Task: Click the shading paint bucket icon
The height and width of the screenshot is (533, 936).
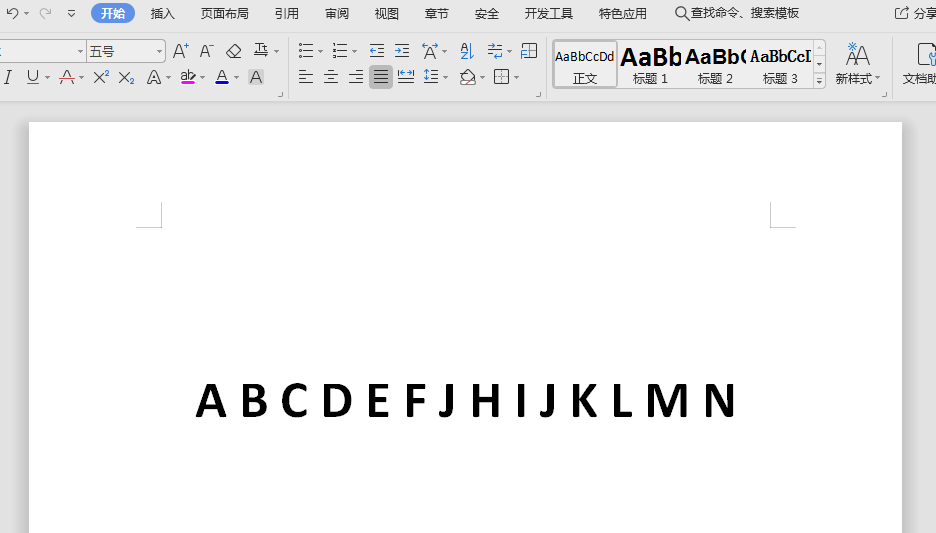Action: (467, 77)
